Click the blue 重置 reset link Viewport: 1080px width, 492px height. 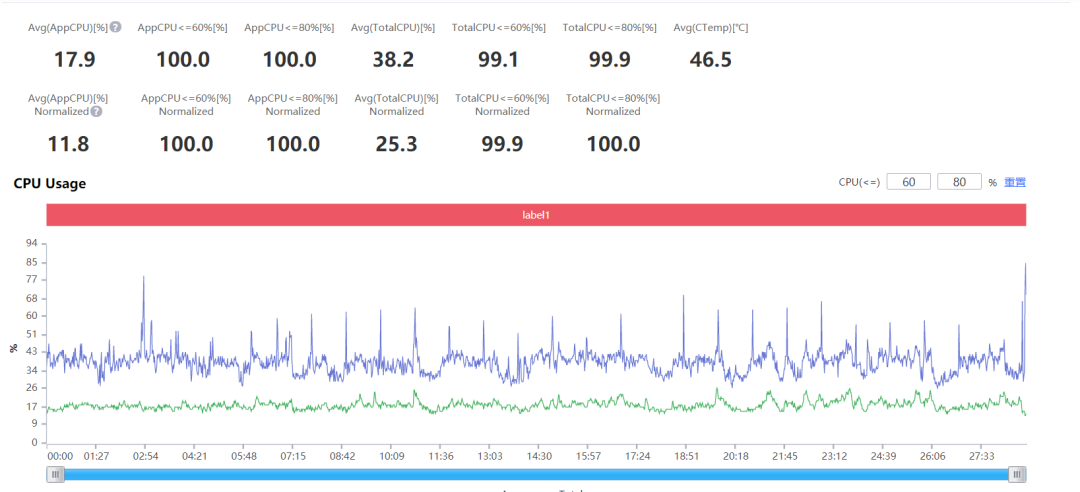click(x=1015, y=183)
